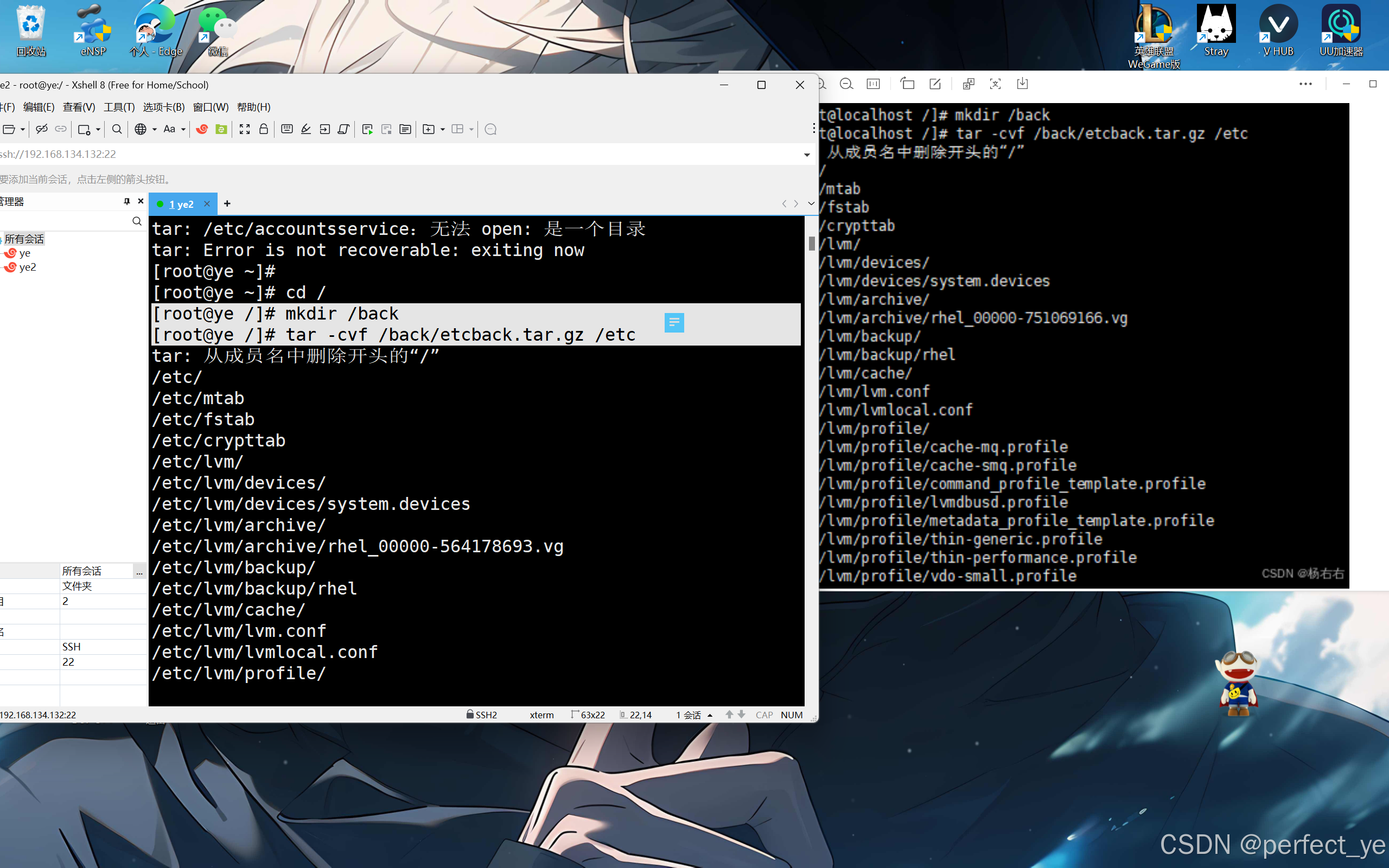Click the search magnifier in the Xshell toolbar
Screen dimensions: 1389x868
coord(117,129)
